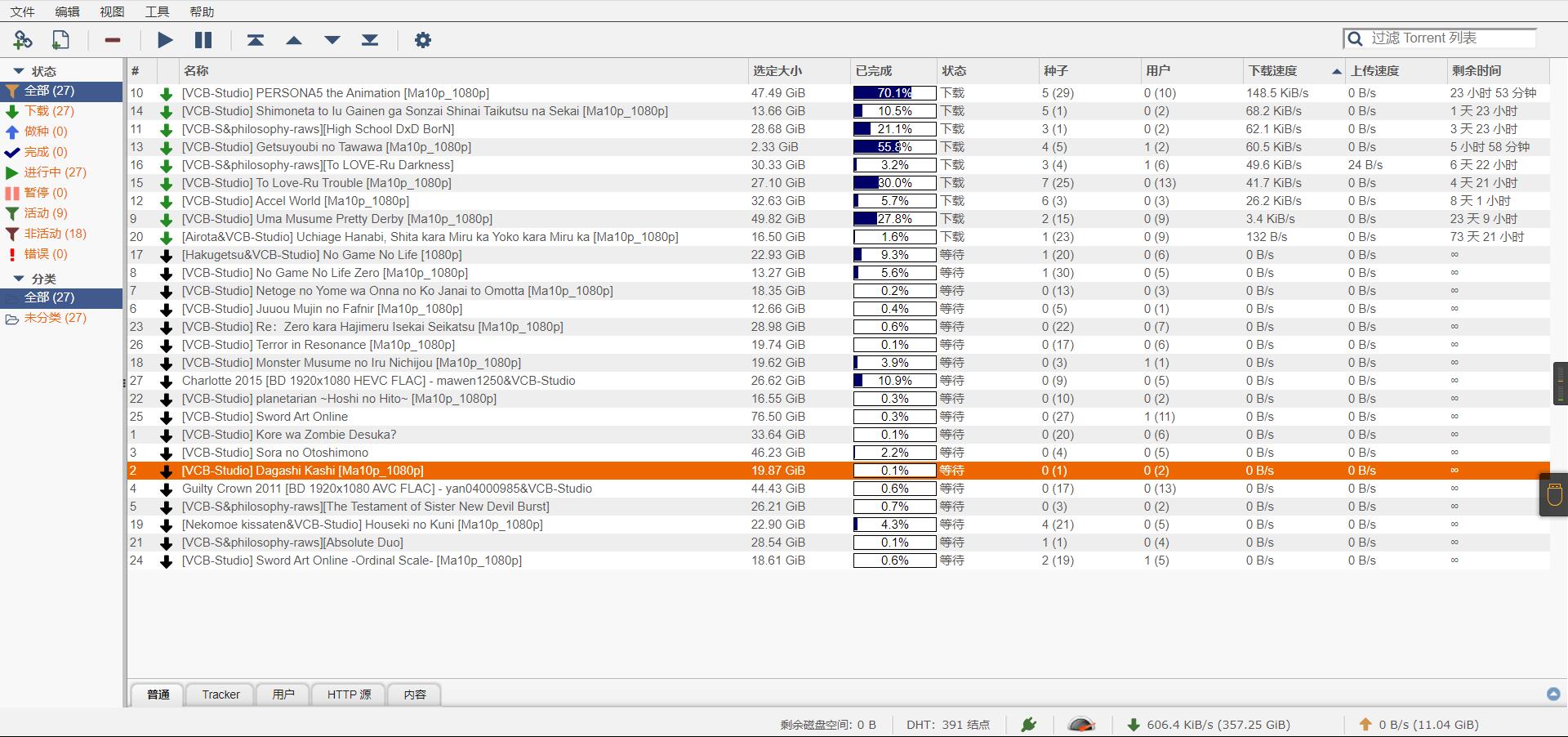Select the Sword Art Online 76.50 GiB torrent
Image resolution: width=1568 pixels, height=737 pixels.
pyautogui.click(x=838, y=417)
